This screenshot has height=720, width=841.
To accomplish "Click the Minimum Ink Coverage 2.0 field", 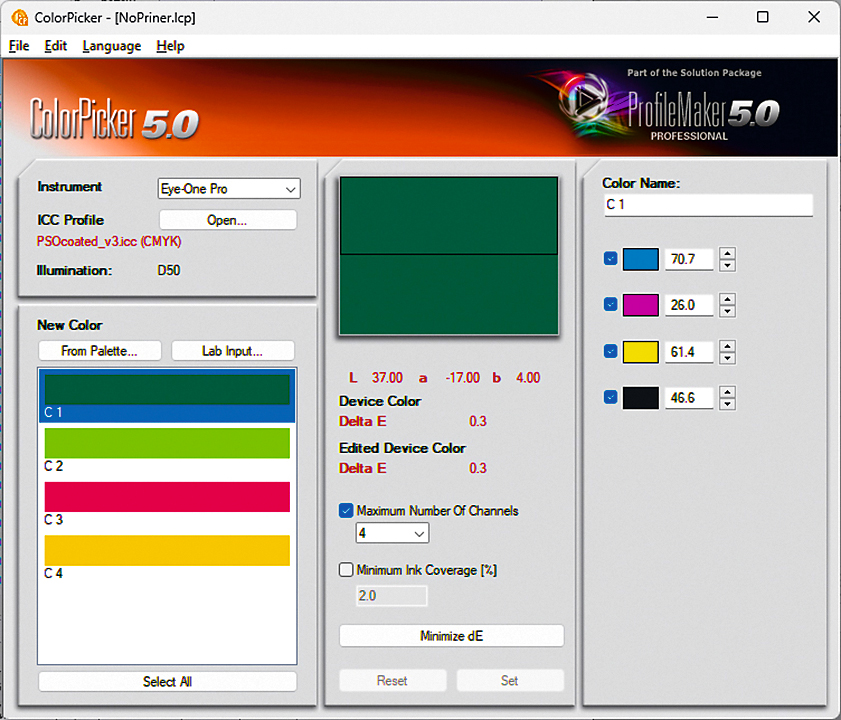I will [392, 596].
